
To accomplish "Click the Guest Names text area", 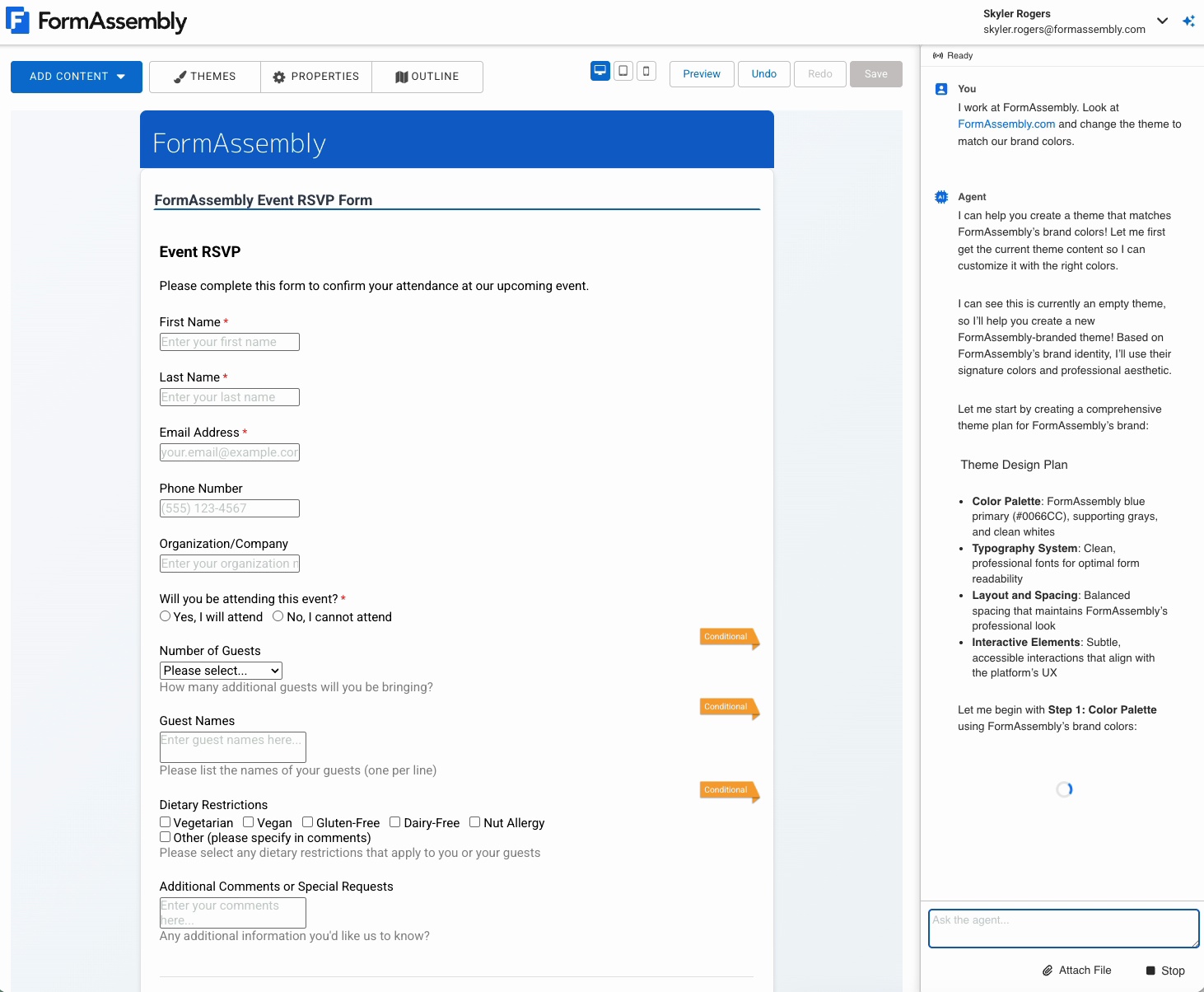I will 233,747.
